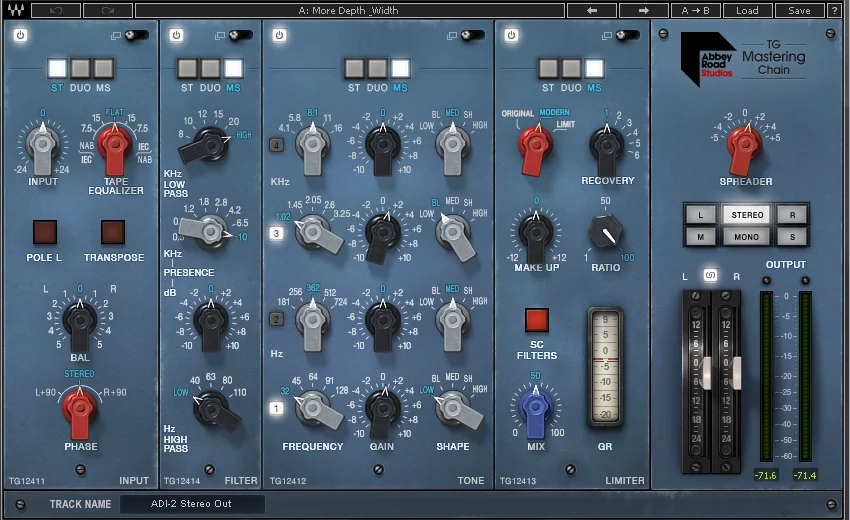Click the Save button
The image size is (850, 520).
coord(799,10)
